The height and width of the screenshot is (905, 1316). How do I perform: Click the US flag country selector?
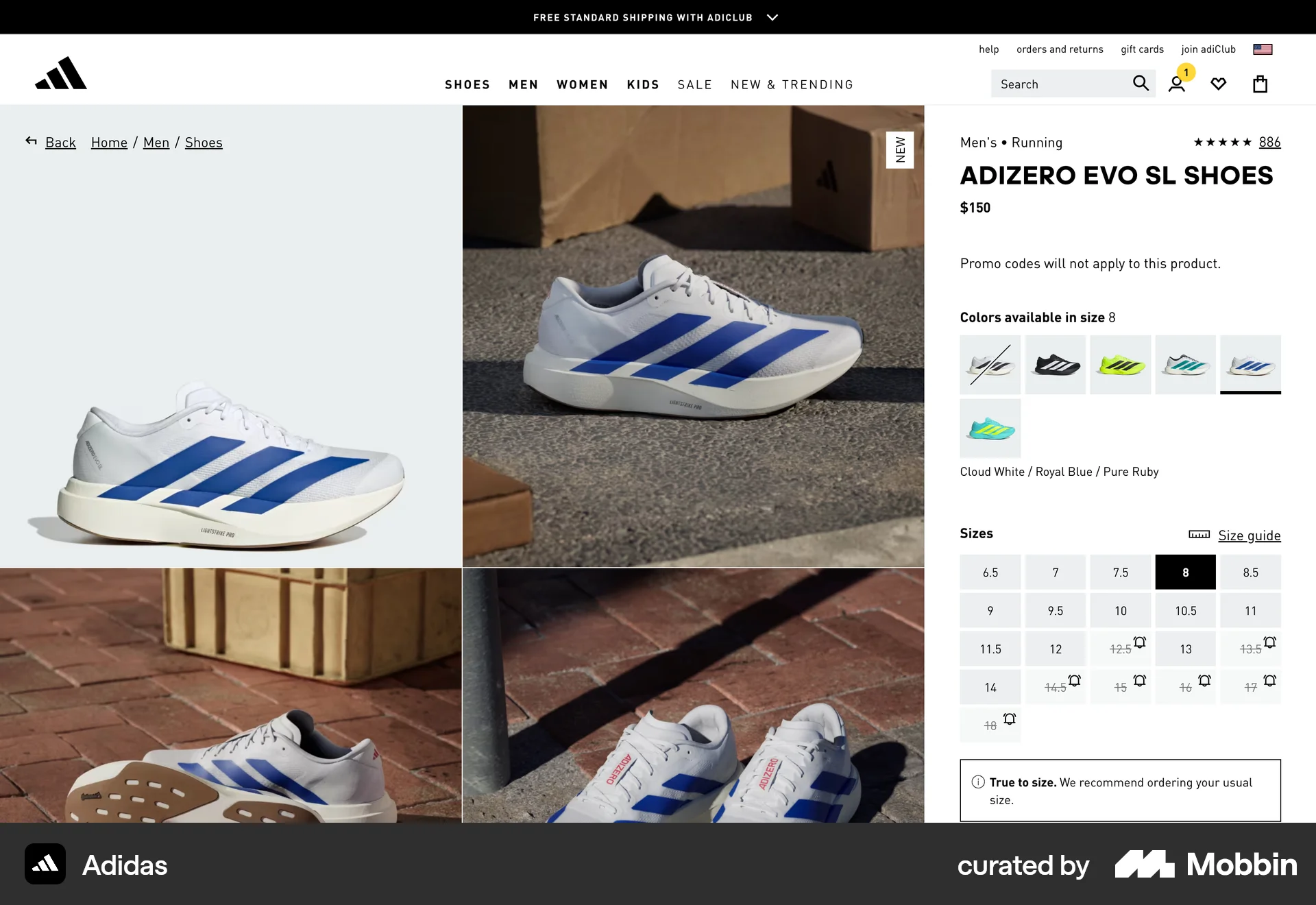pyautogui.click(x=1262, y=49)
